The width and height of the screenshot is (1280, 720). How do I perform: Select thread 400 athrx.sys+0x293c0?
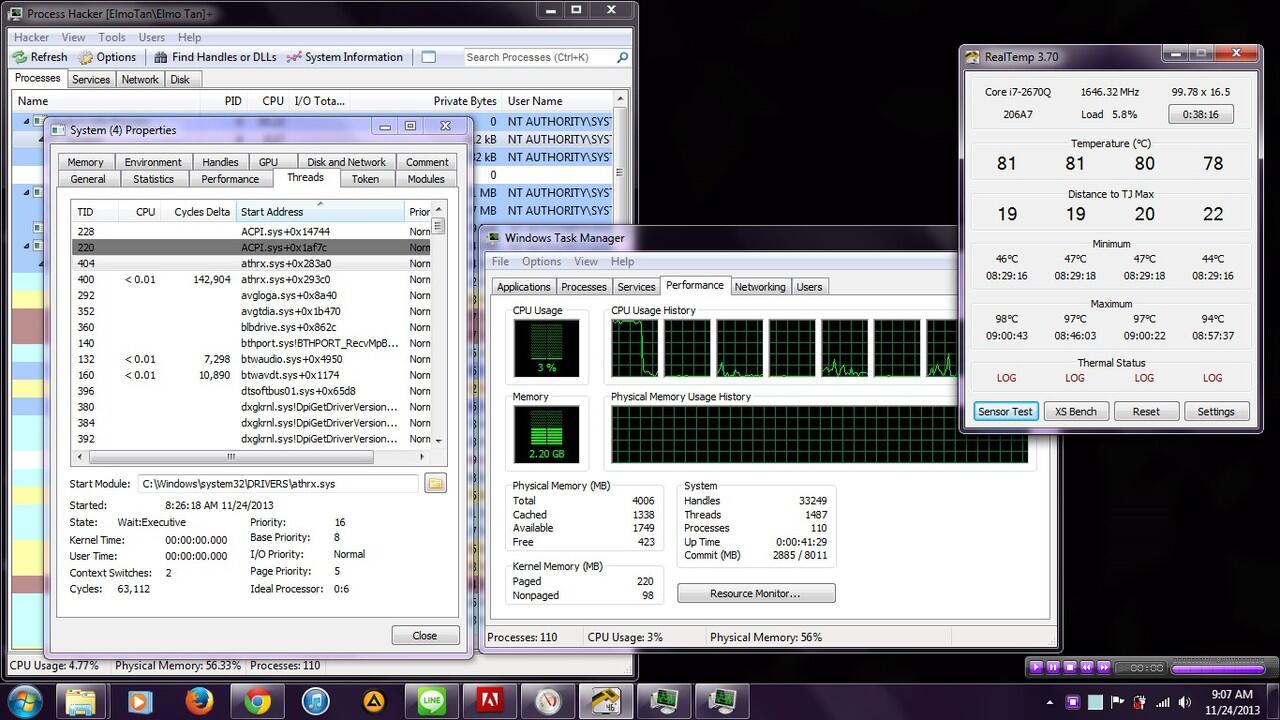coord(252,279)
